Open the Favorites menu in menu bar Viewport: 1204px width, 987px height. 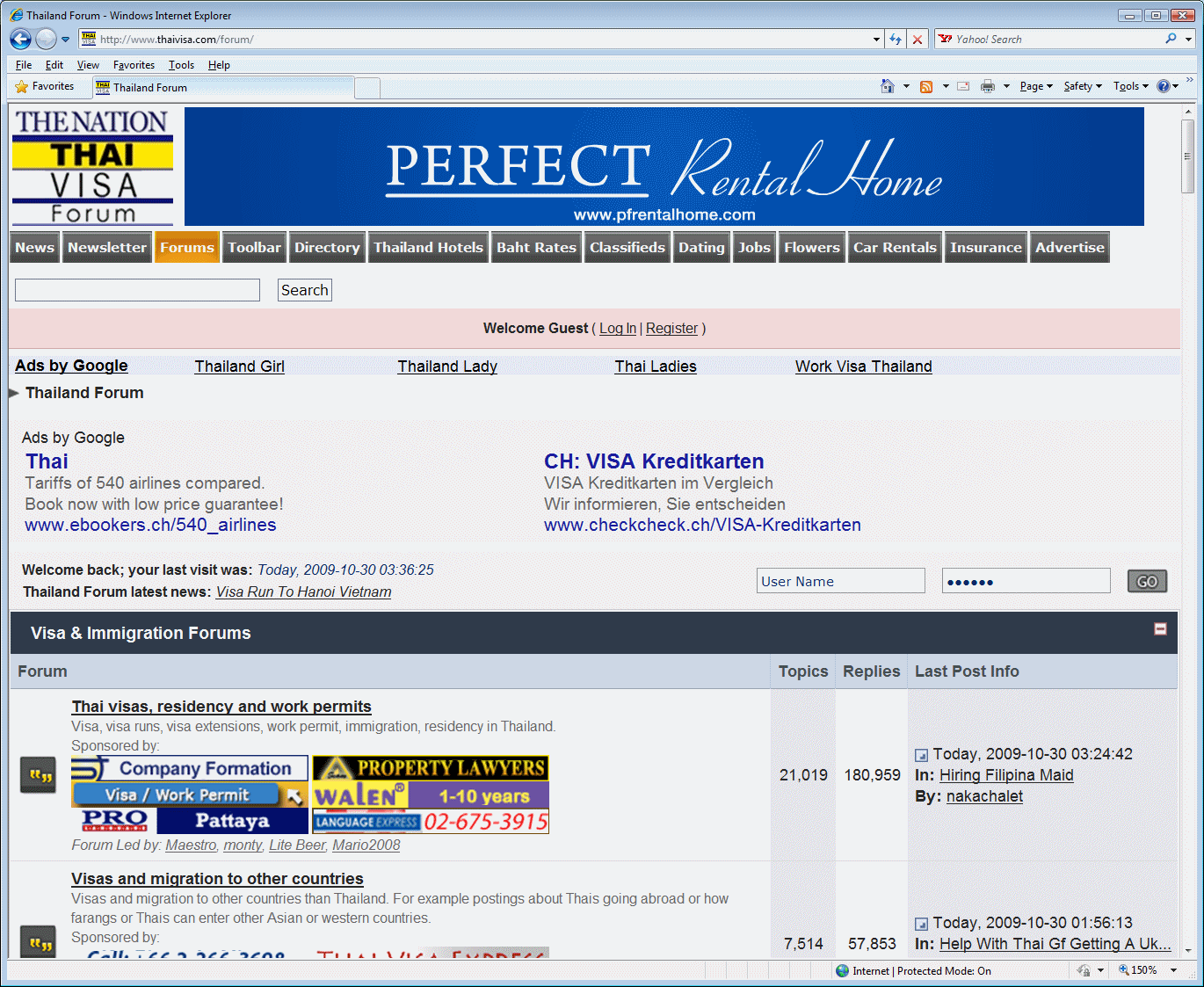tap(134, 65)
